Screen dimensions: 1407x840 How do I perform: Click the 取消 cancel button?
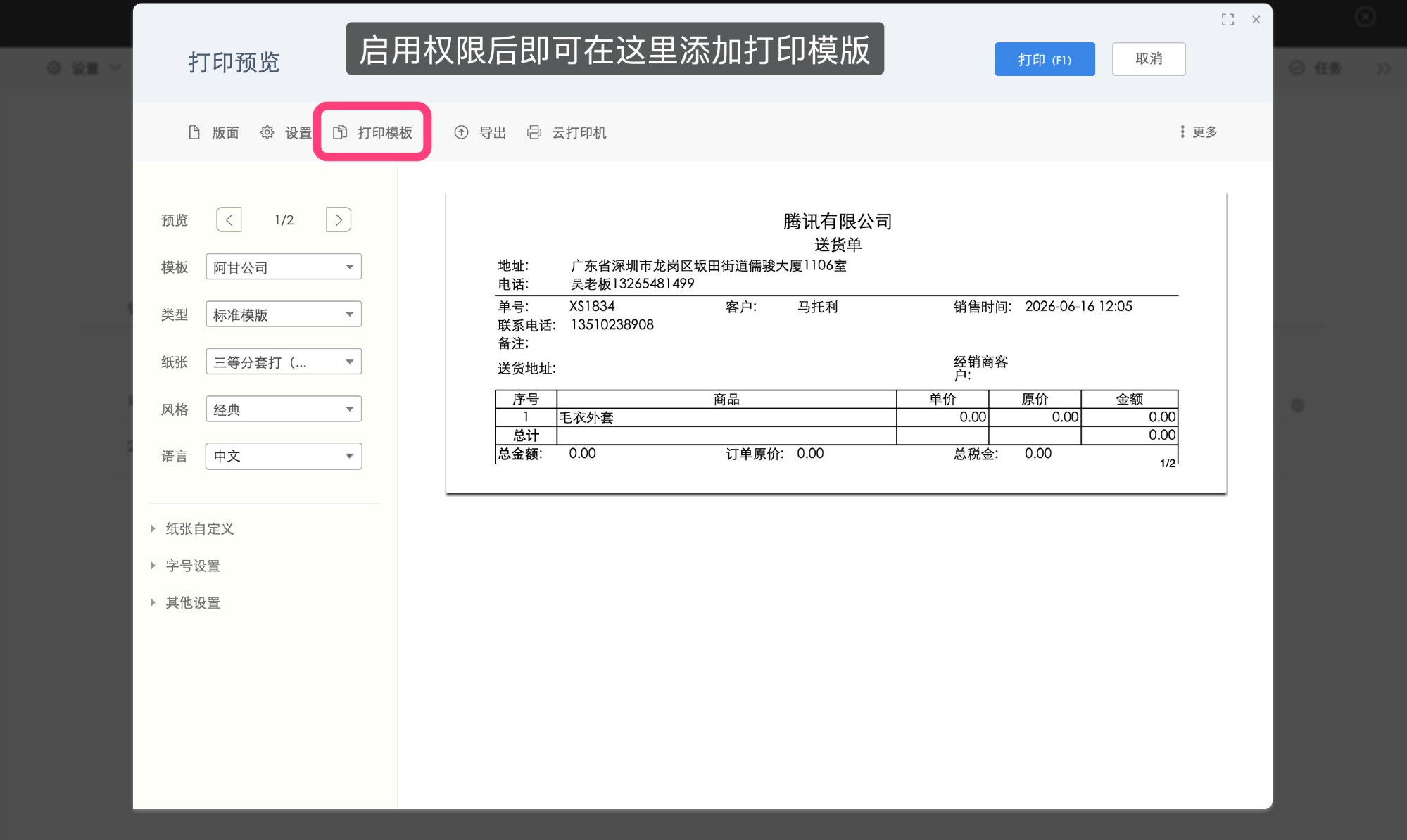(1149, 59)
